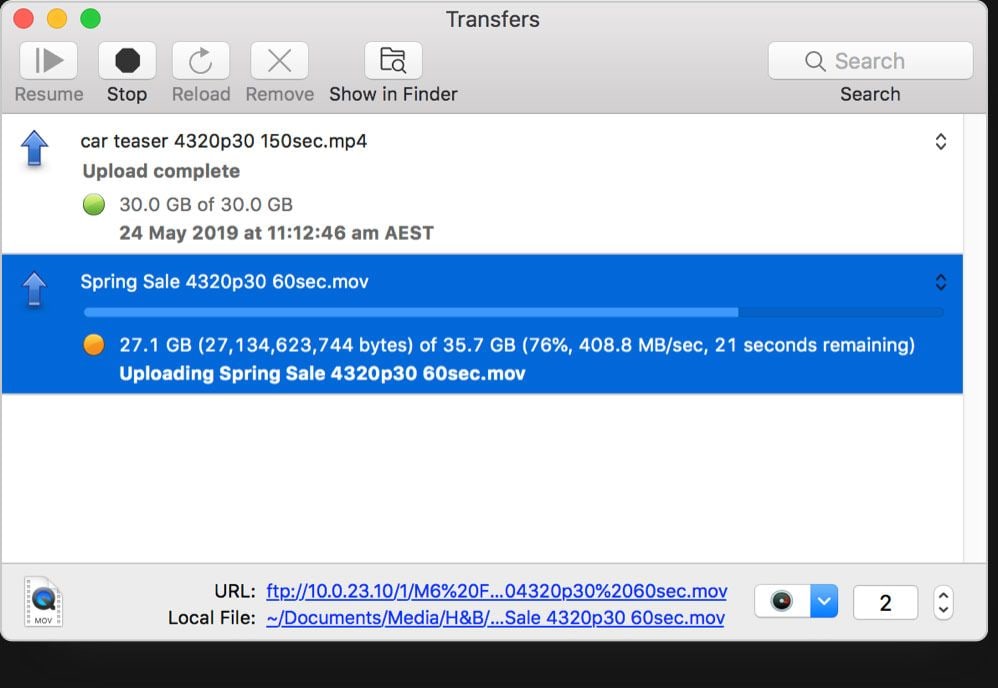Open the ftp URL link for Spring Sale file

pyautogui.click(x=496, y=591)
